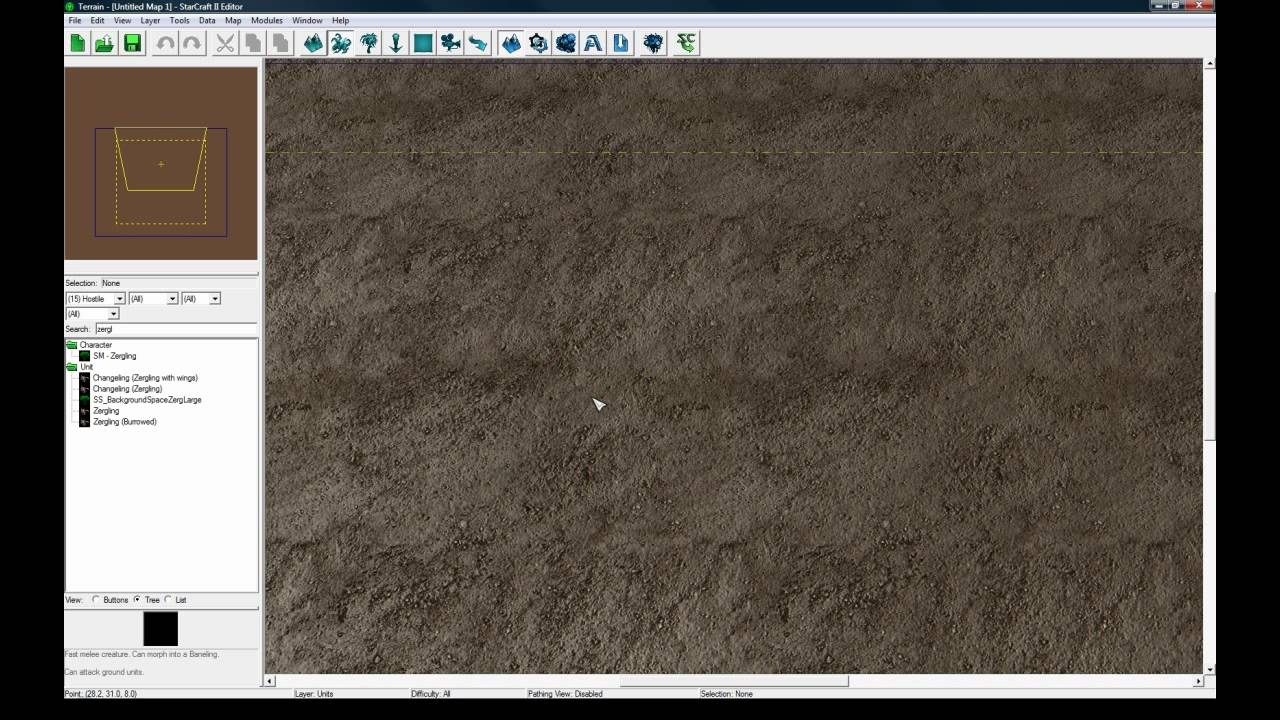Screen dimensions: 1280x720
Task: Select the Cameras layer icon
Action: click(450, 43)
